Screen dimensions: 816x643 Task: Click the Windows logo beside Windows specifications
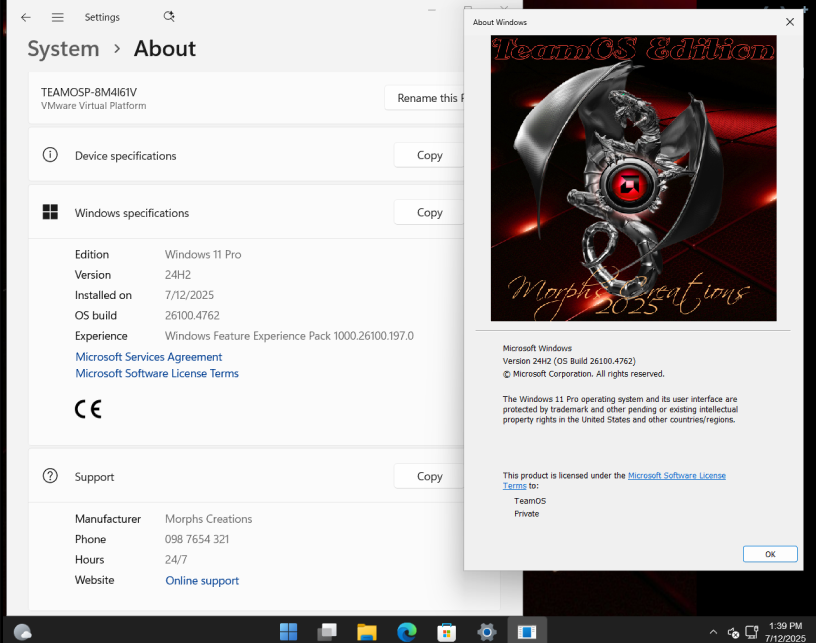click(x=50, y=212)
